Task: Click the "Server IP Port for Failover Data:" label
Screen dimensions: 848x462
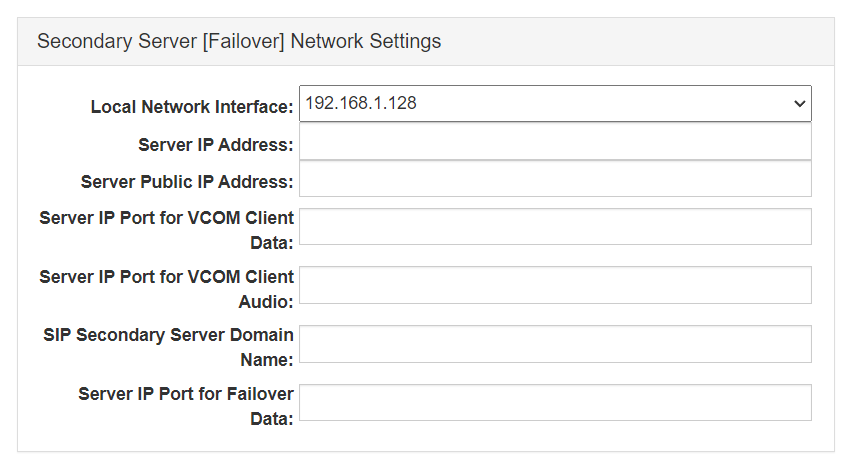Action: (x=186, y=405)
